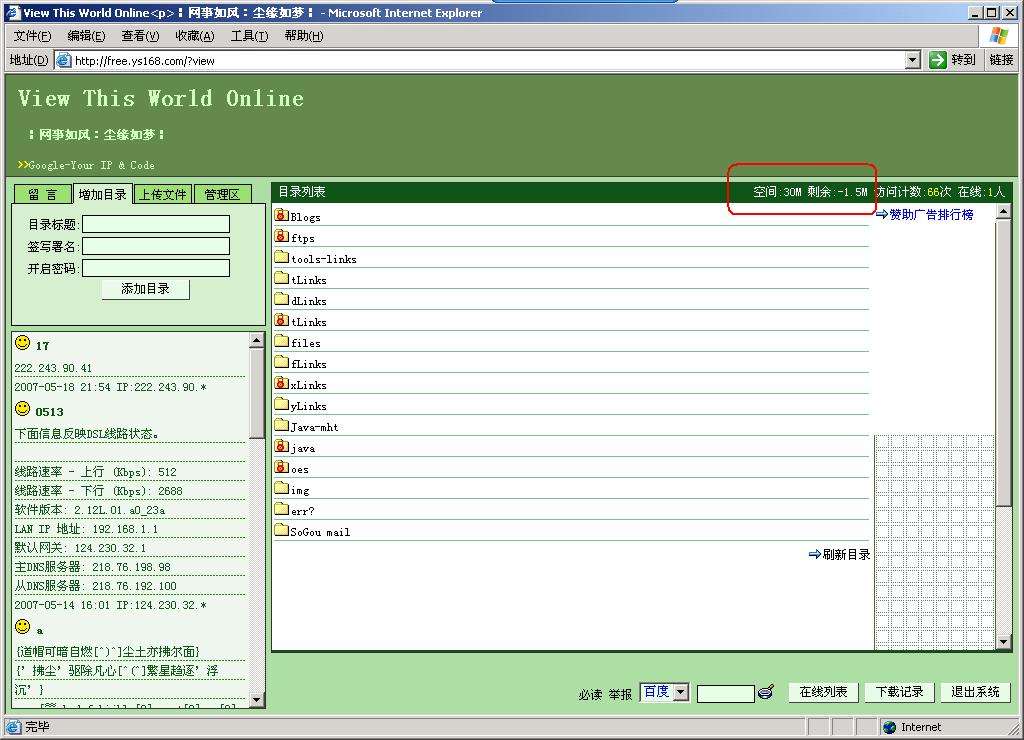This screenshot has height=740, width=1024.
Task: Click the 必读 link
Action: click(x=590, y=694)
